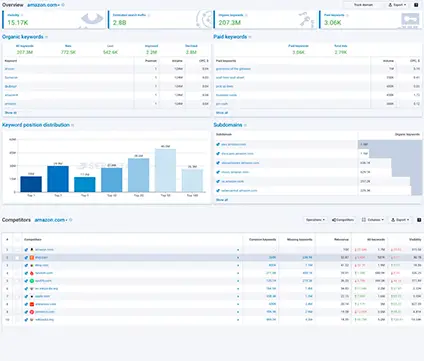Click the 2.8B estimated search traffic value
424x361 pixels.
click(120, 23)
